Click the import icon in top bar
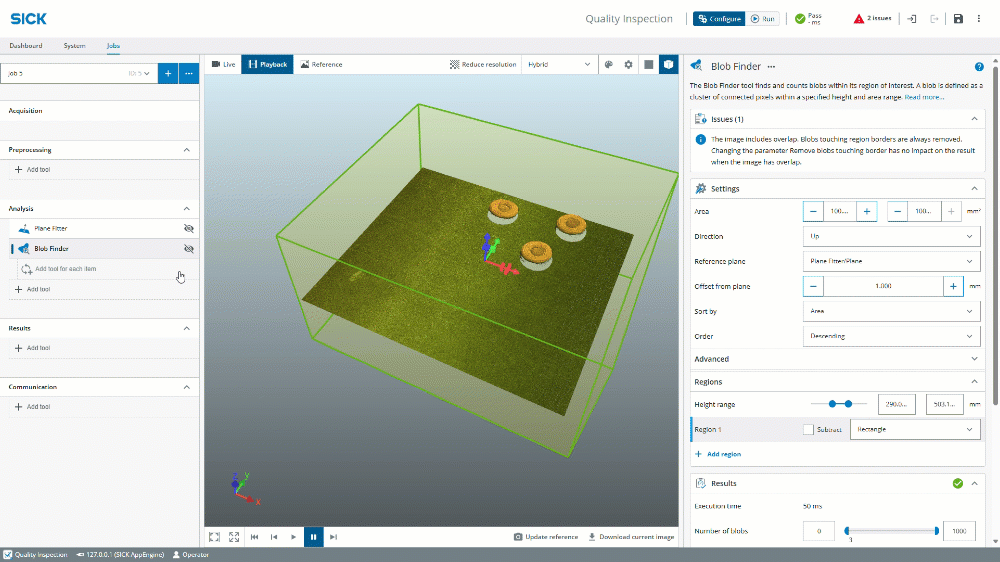 coord(912,18)
